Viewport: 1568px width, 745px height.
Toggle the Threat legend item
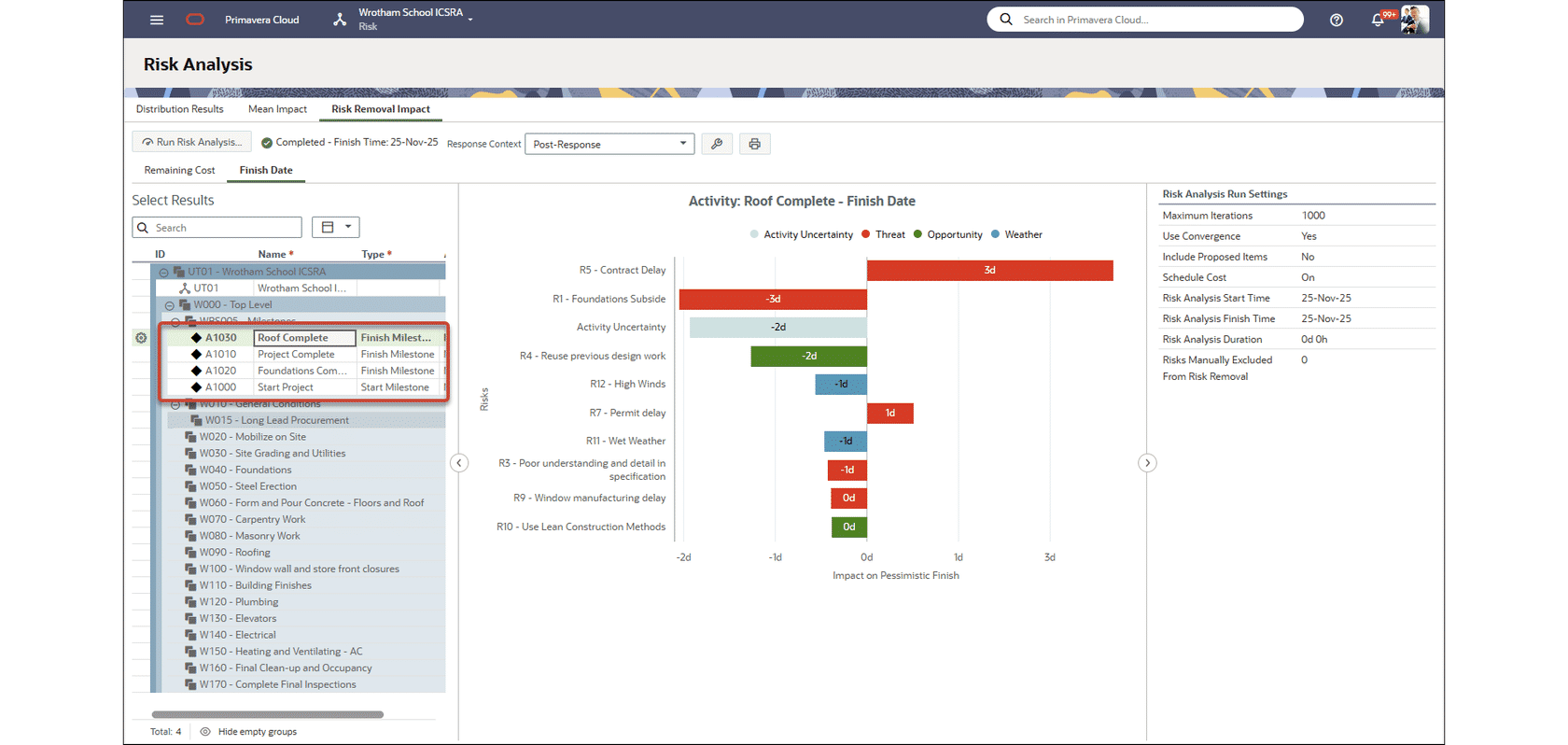tap(883, 235)
